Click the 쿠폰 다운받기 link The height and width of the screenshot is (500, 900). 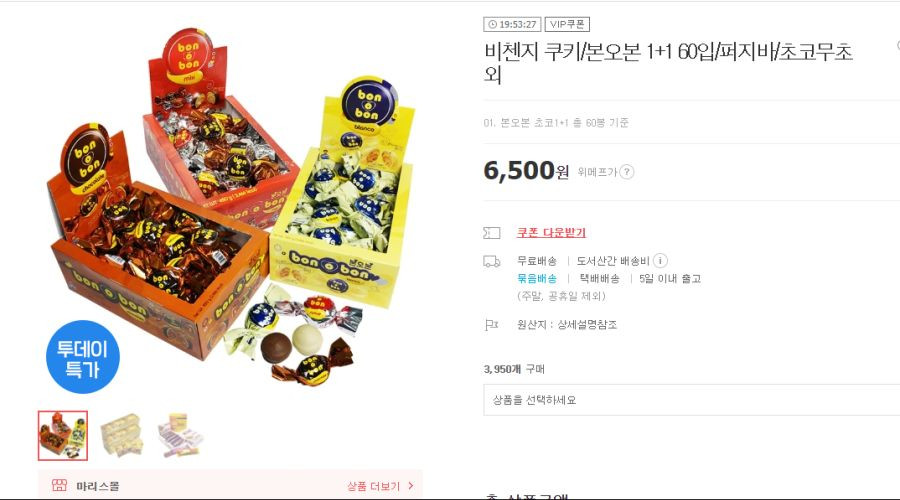pos(551,232)
